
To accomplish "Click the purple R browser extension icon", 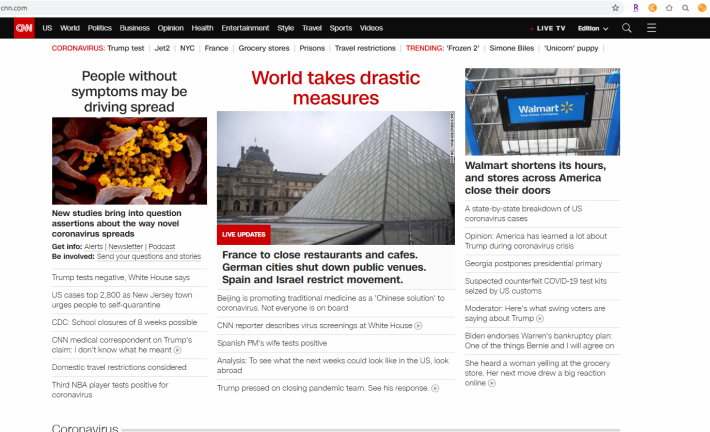I will point(636,8).
